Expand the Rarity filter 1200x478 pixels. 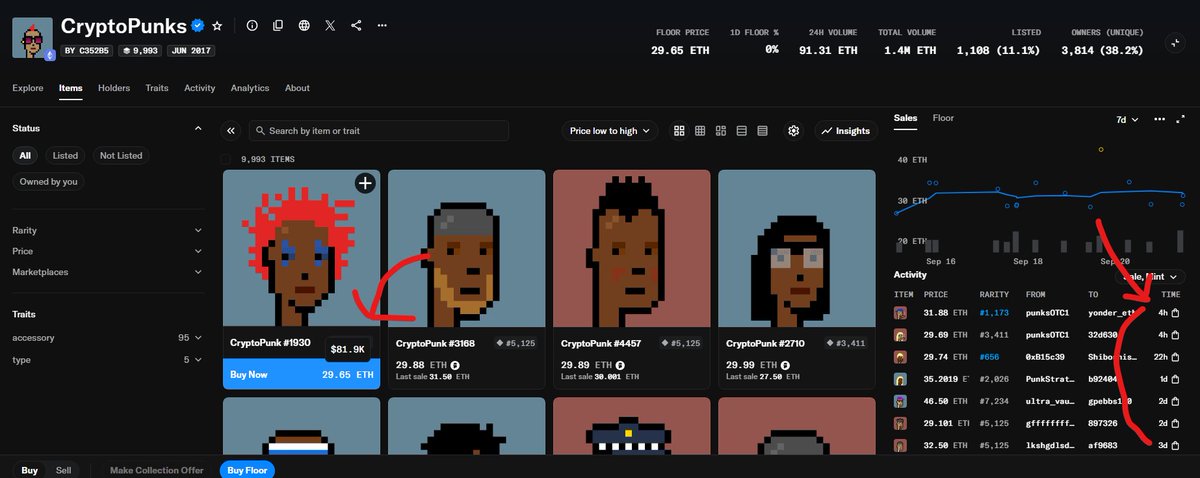107,230
